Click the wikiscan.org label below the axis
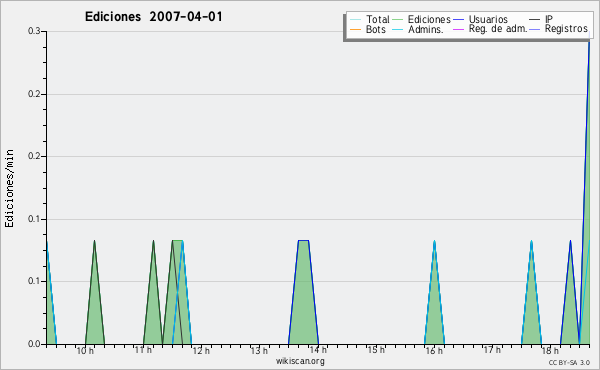This screenshot has width=600, height=370. point(300,361)
